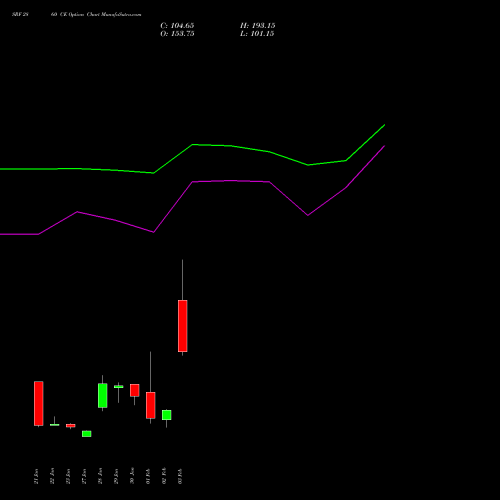The height and width of the screenshot is (500, 500).
Task: Click the 28 Jan date label
Action: (100, 476)
